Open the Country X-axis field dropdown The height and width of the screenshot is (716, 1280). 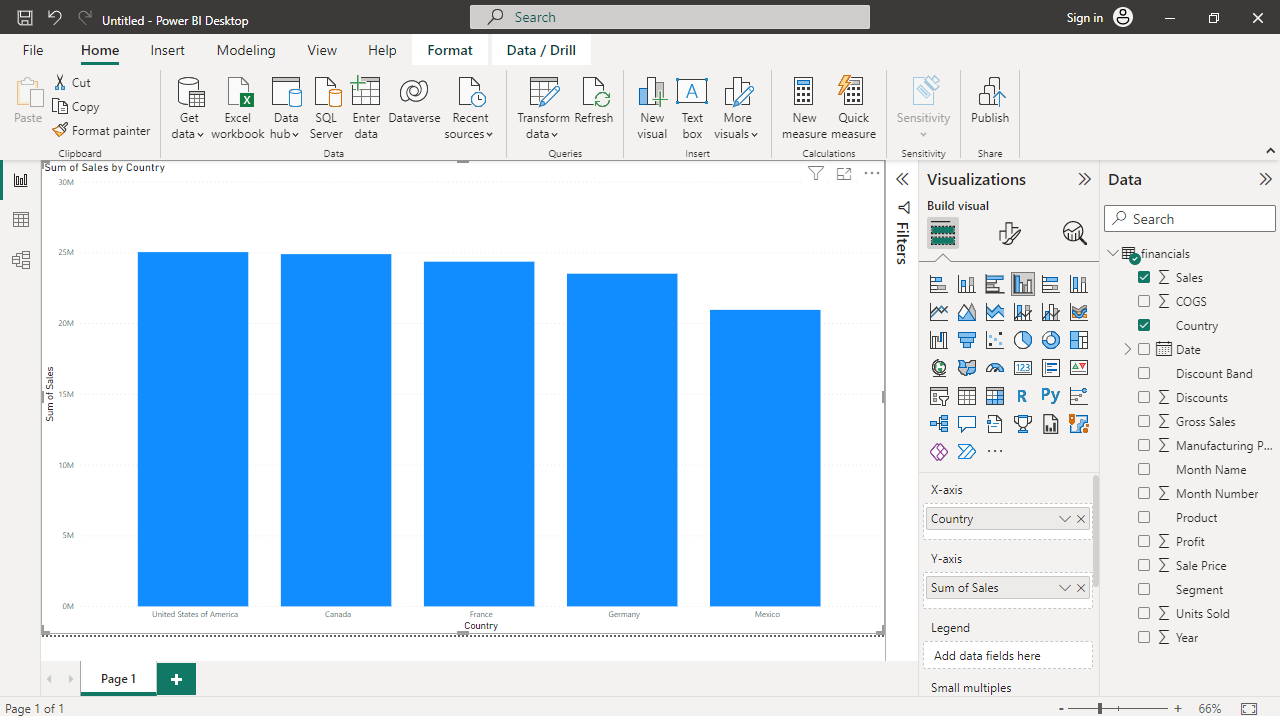[x=1065, y=519]
